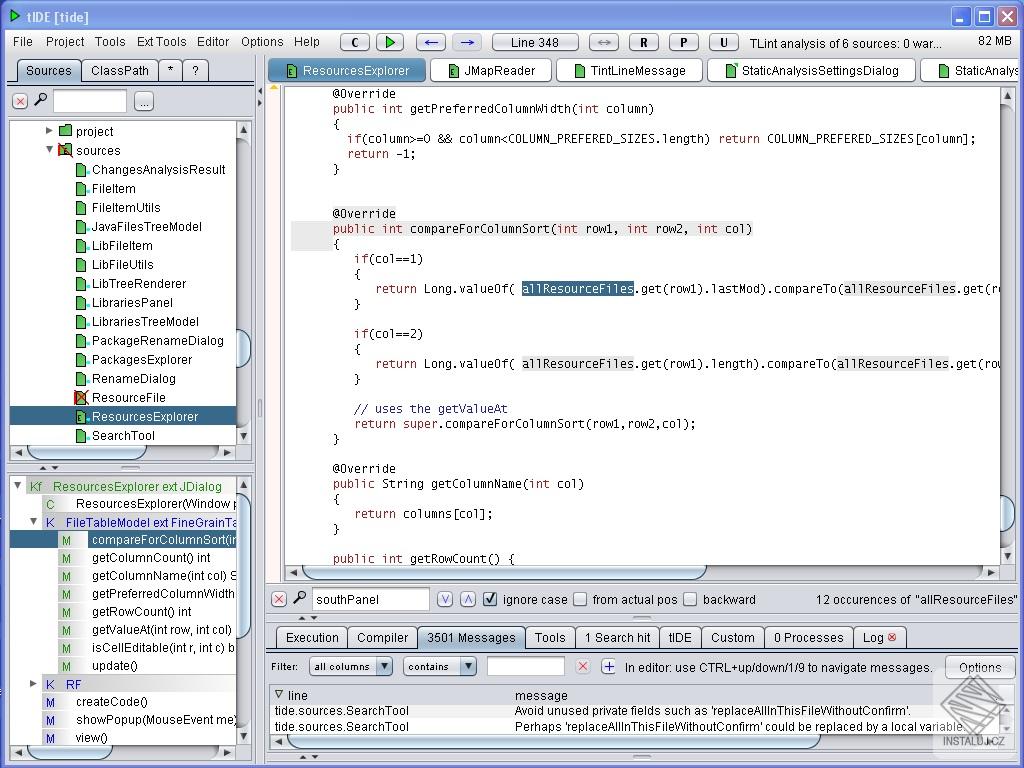Open the Options button in messages panel
Viewport: 1024px width, 768px height.
(979, 667)
